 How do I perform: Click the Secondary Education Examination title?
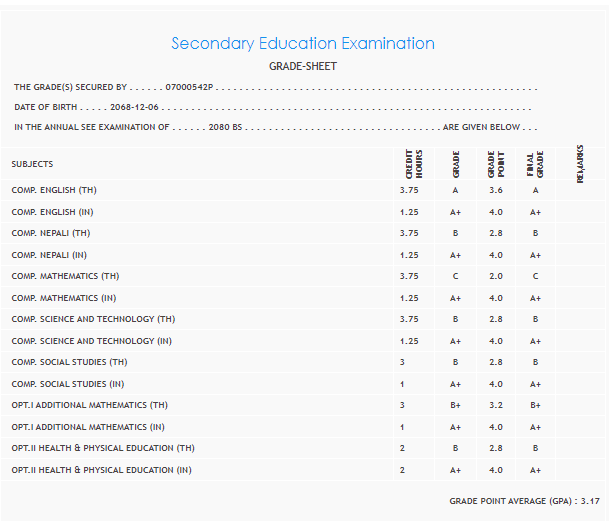pyautogui.click(x=303, y=44)
